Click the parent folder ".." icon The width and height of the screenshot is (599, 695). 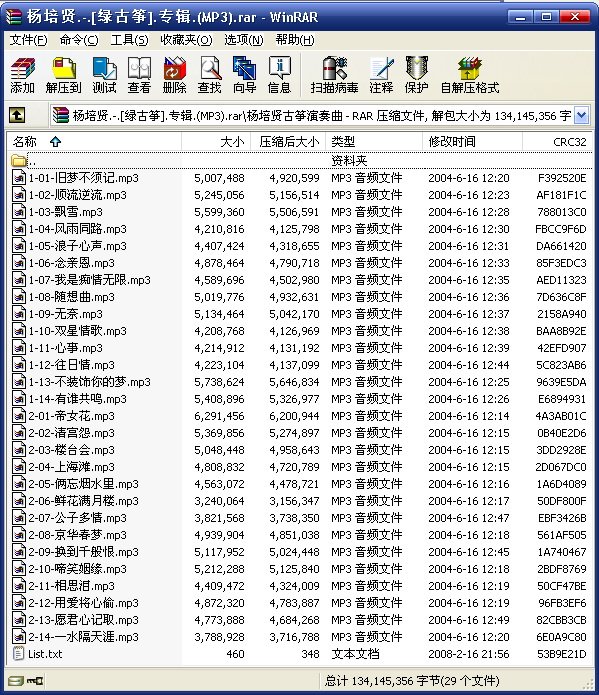pos(18,160)
